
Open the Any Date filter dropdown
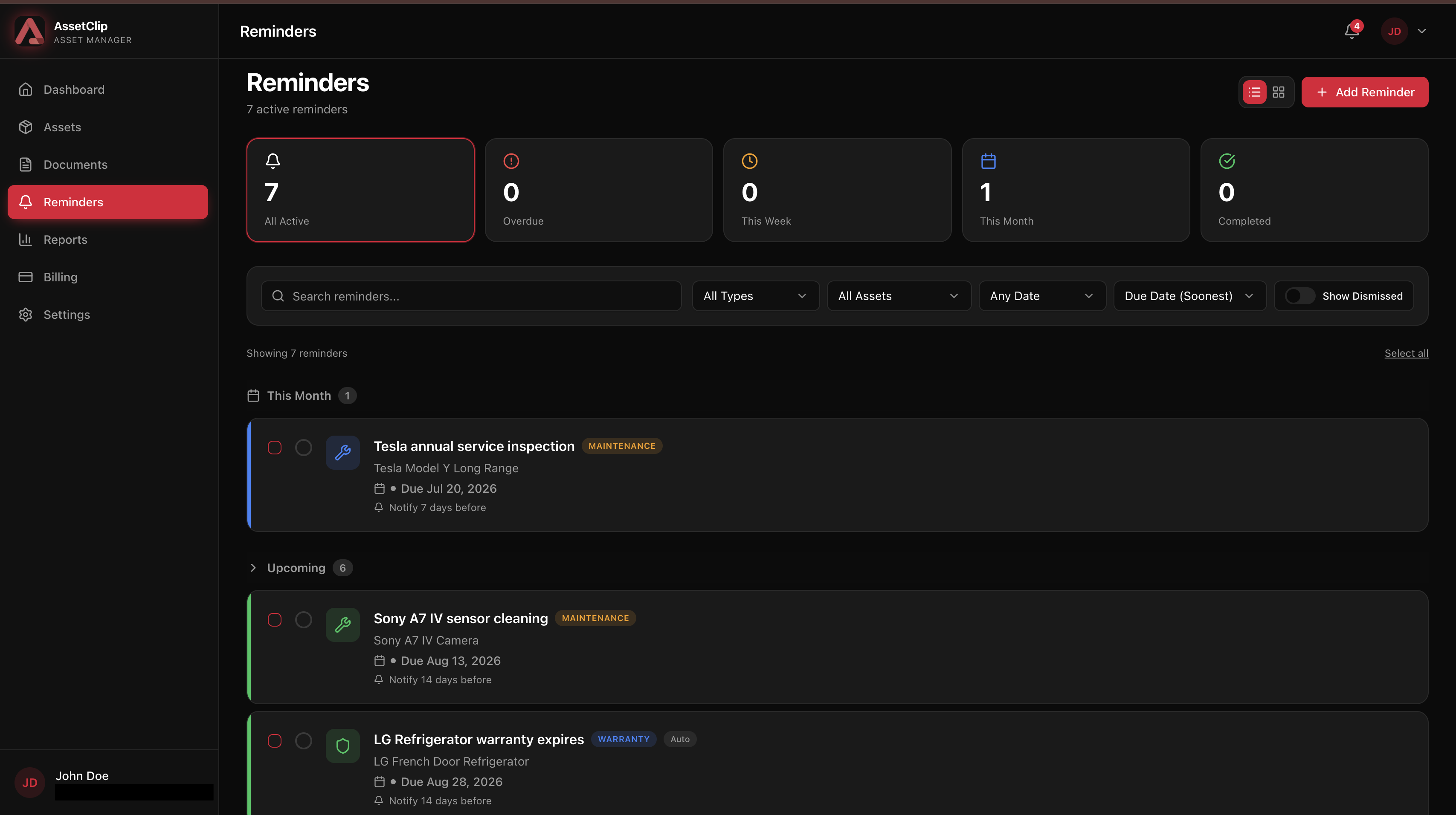tap(1042, 296)
